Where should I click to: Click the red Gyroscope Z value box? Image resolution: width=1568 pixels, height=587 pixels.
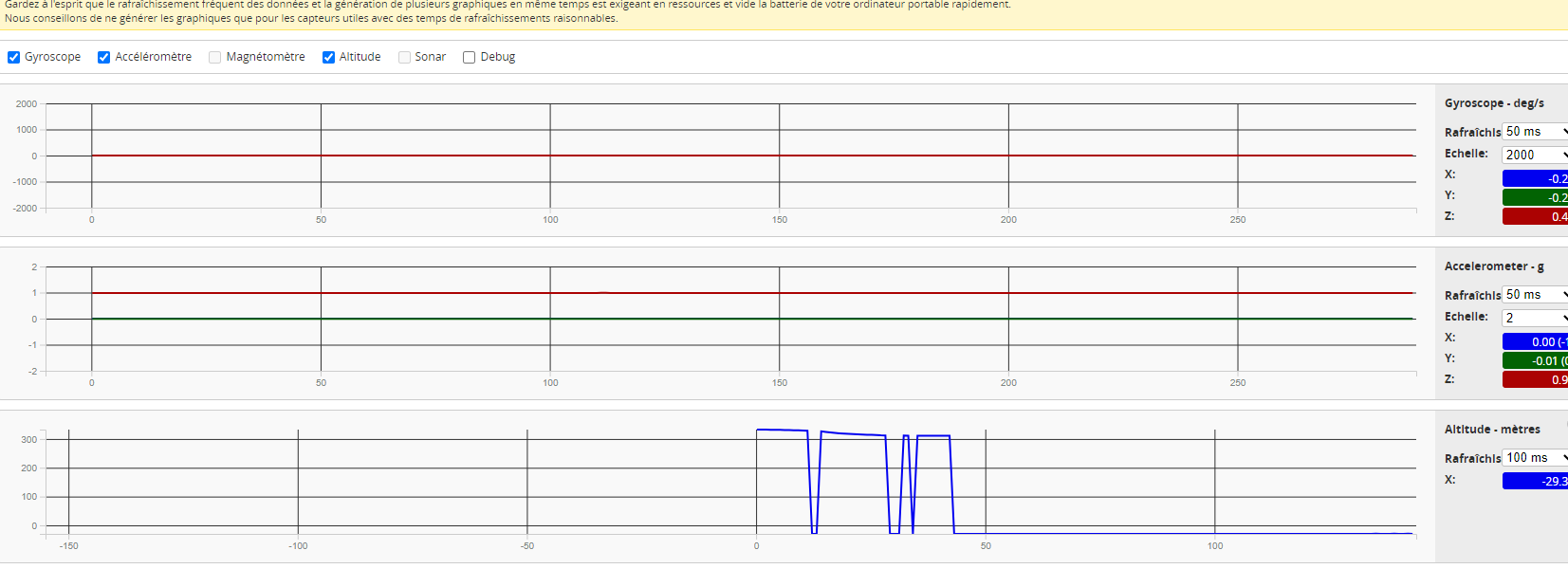tap(1535, 216)
